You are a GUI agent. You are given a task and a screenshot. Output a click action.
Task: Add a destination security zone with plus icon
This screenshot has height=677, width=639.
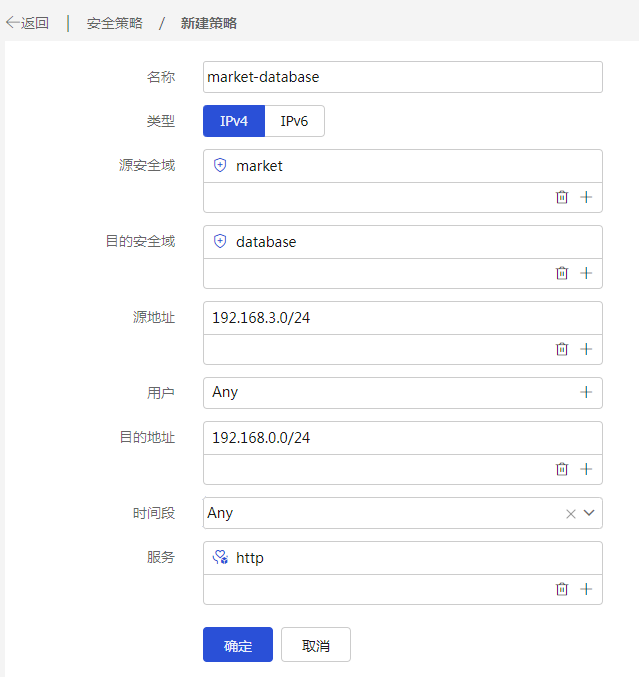pyautogui.click(x=586, y=273)
